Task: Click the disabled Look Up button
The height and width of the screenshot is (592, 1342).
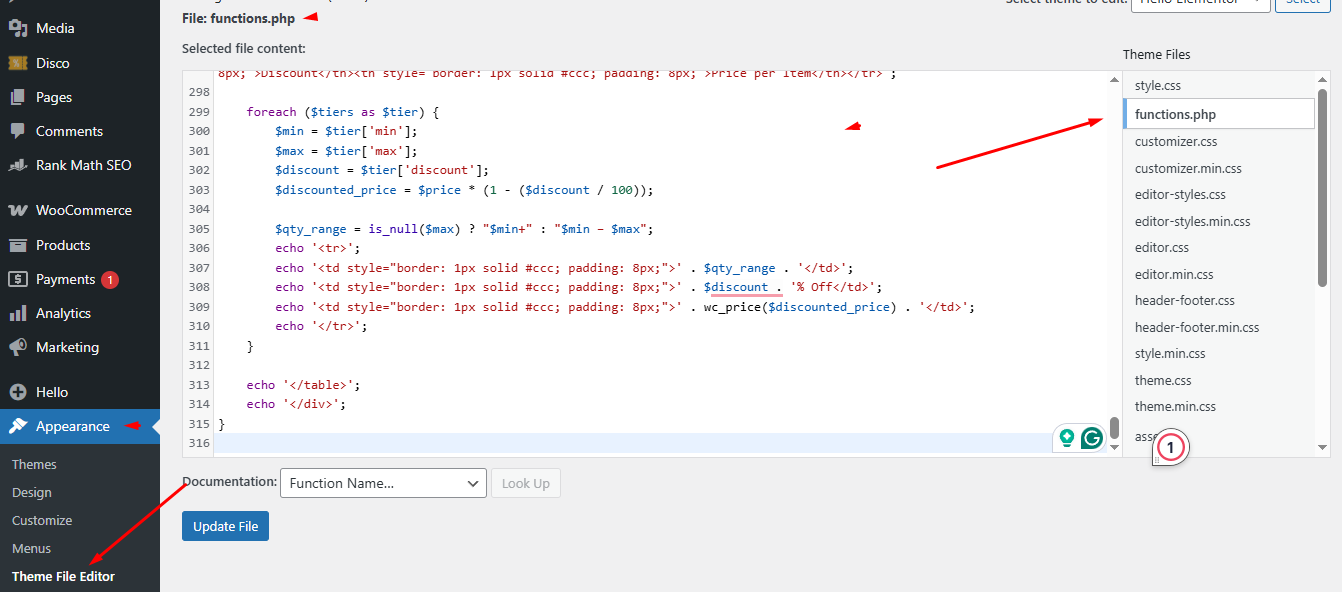Action: click(526, 483)
